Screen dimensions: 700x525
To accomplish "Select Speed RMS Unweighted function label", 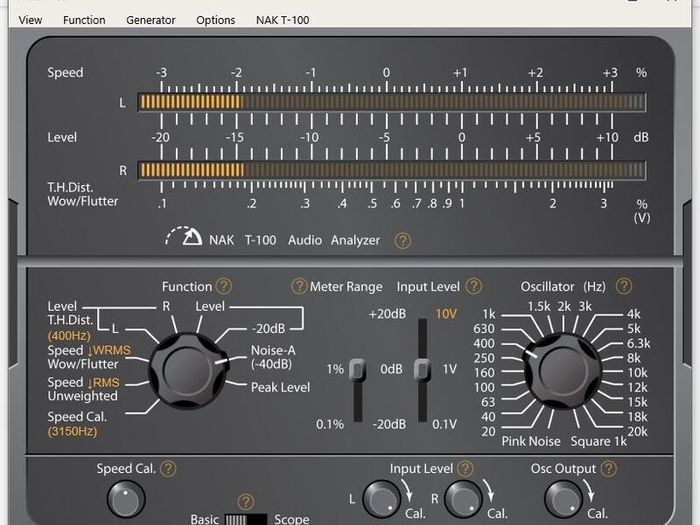I will point(83,389).
